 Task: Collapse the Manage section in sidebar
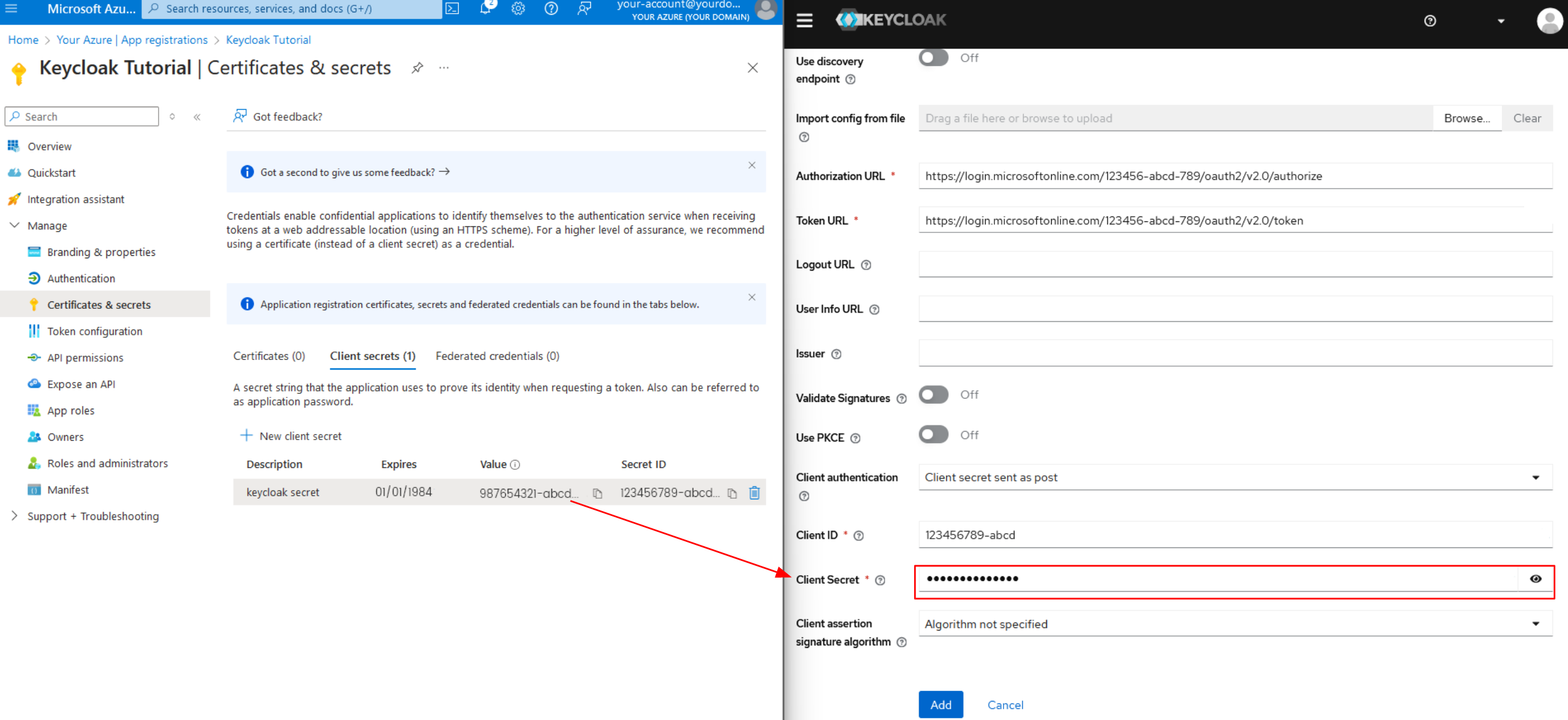click(x=14, y=226)
